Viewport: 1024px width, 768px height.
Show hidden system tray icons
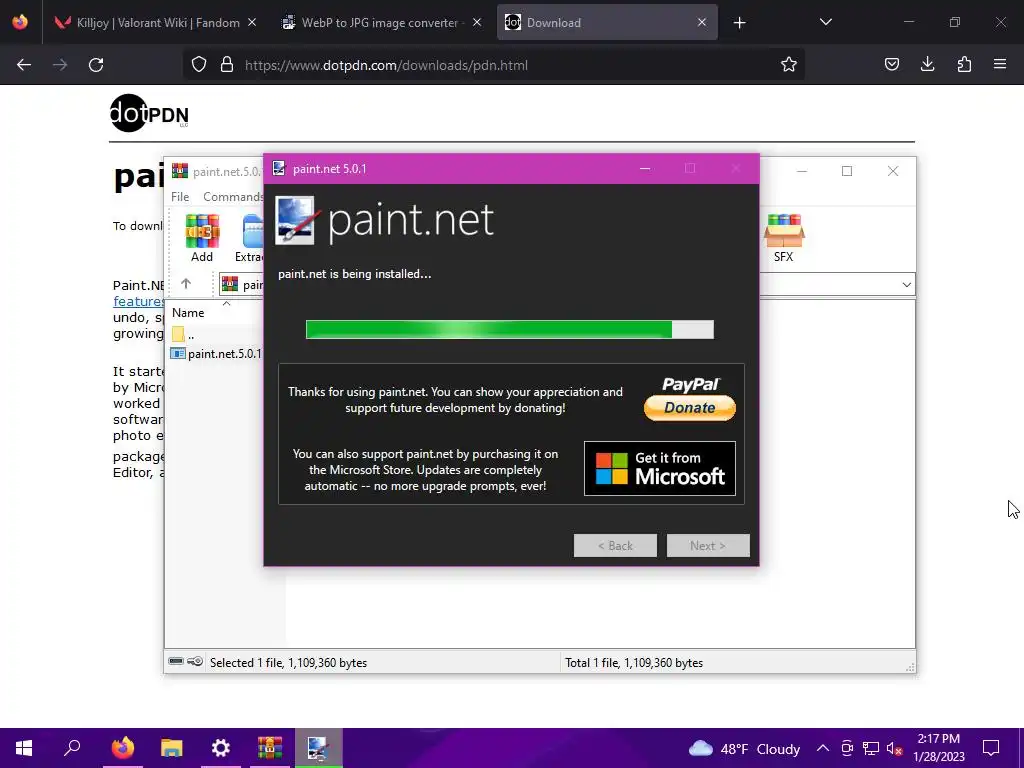pyautogui.click(x=823, y=748)
